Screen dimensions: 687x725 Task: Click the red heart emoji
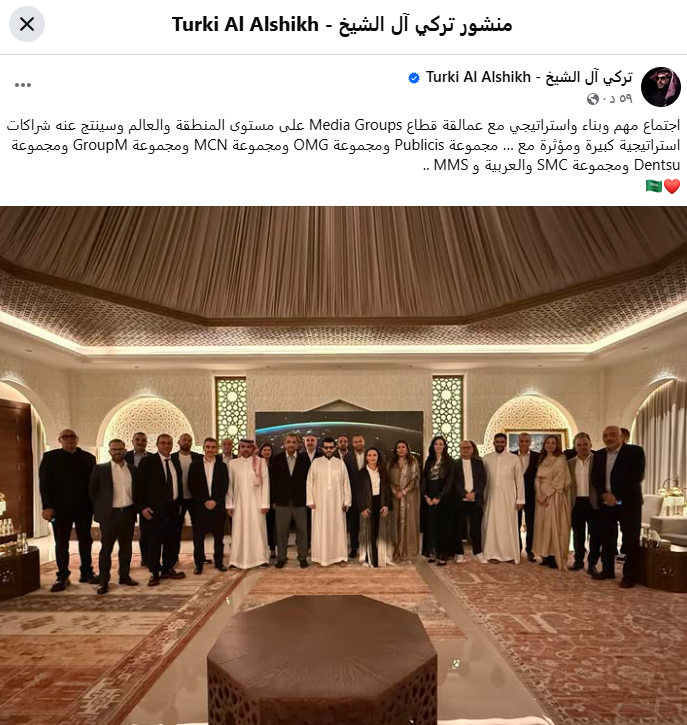click(672, 186)
